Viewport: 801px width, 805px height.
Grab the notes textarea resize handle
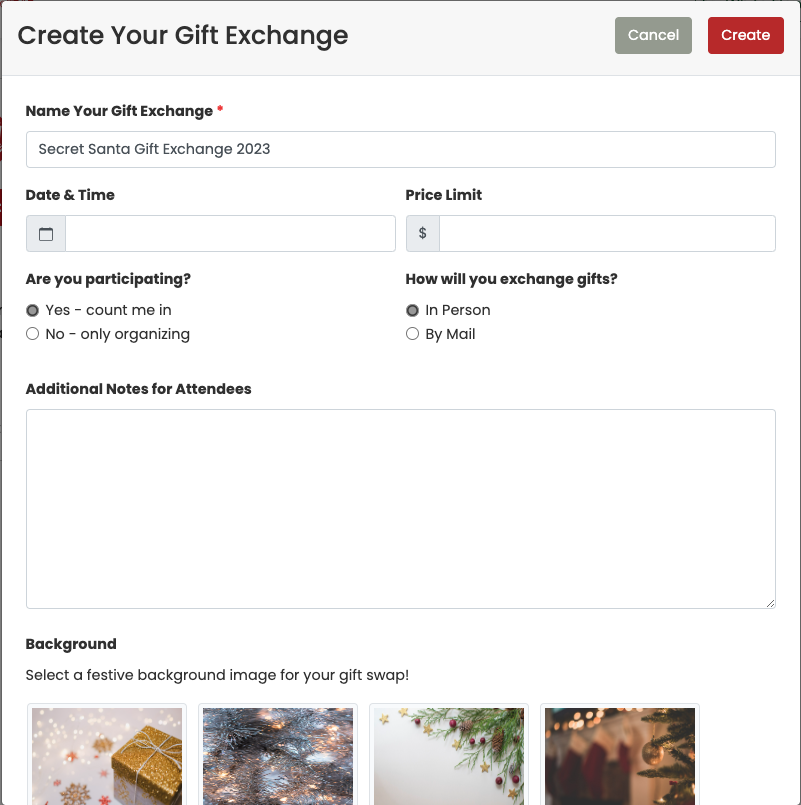769,602
